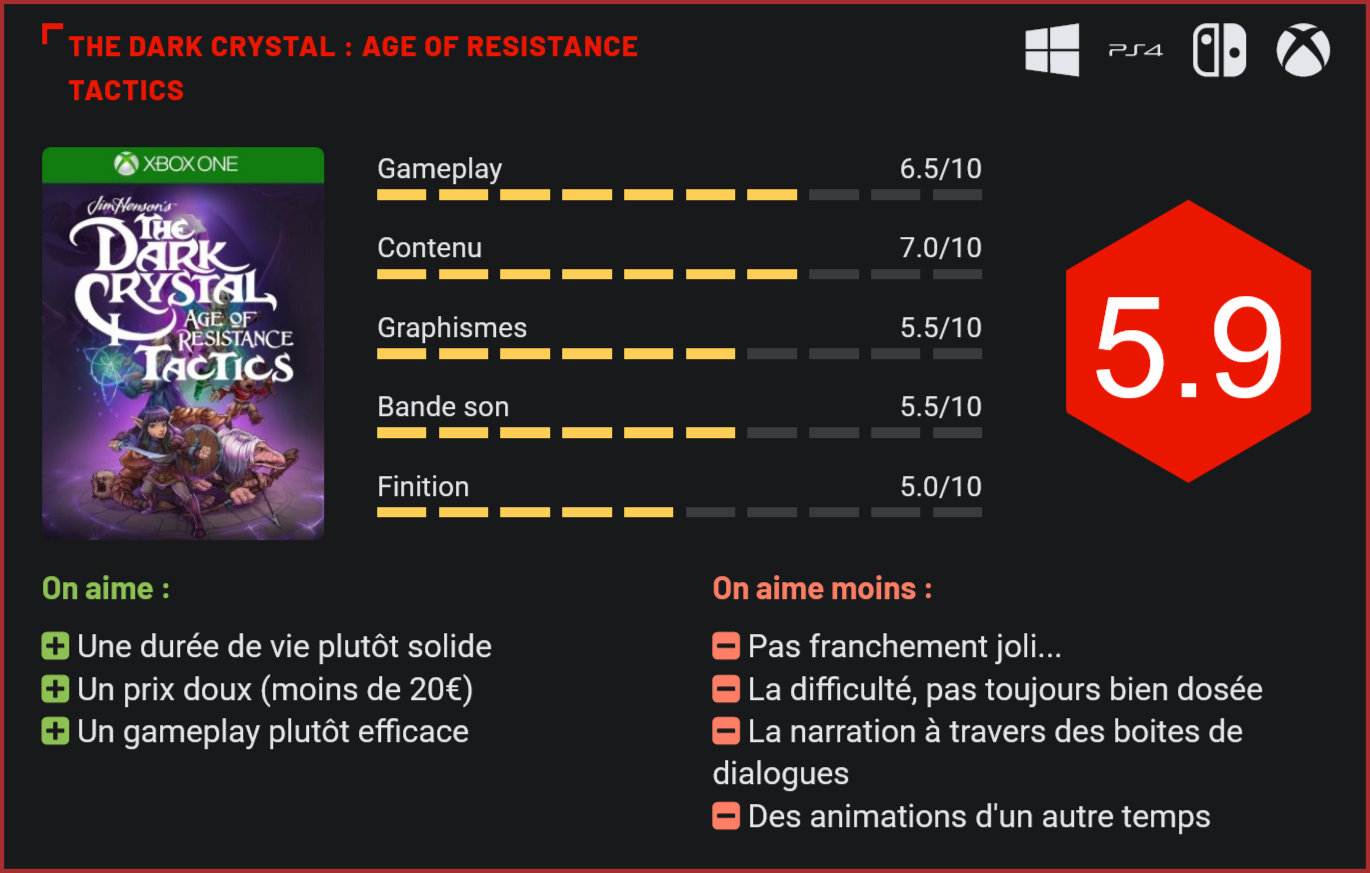Click the Finition 5.0/10 score
Viewport: 1370px width, 873px height.
point(940,487)
